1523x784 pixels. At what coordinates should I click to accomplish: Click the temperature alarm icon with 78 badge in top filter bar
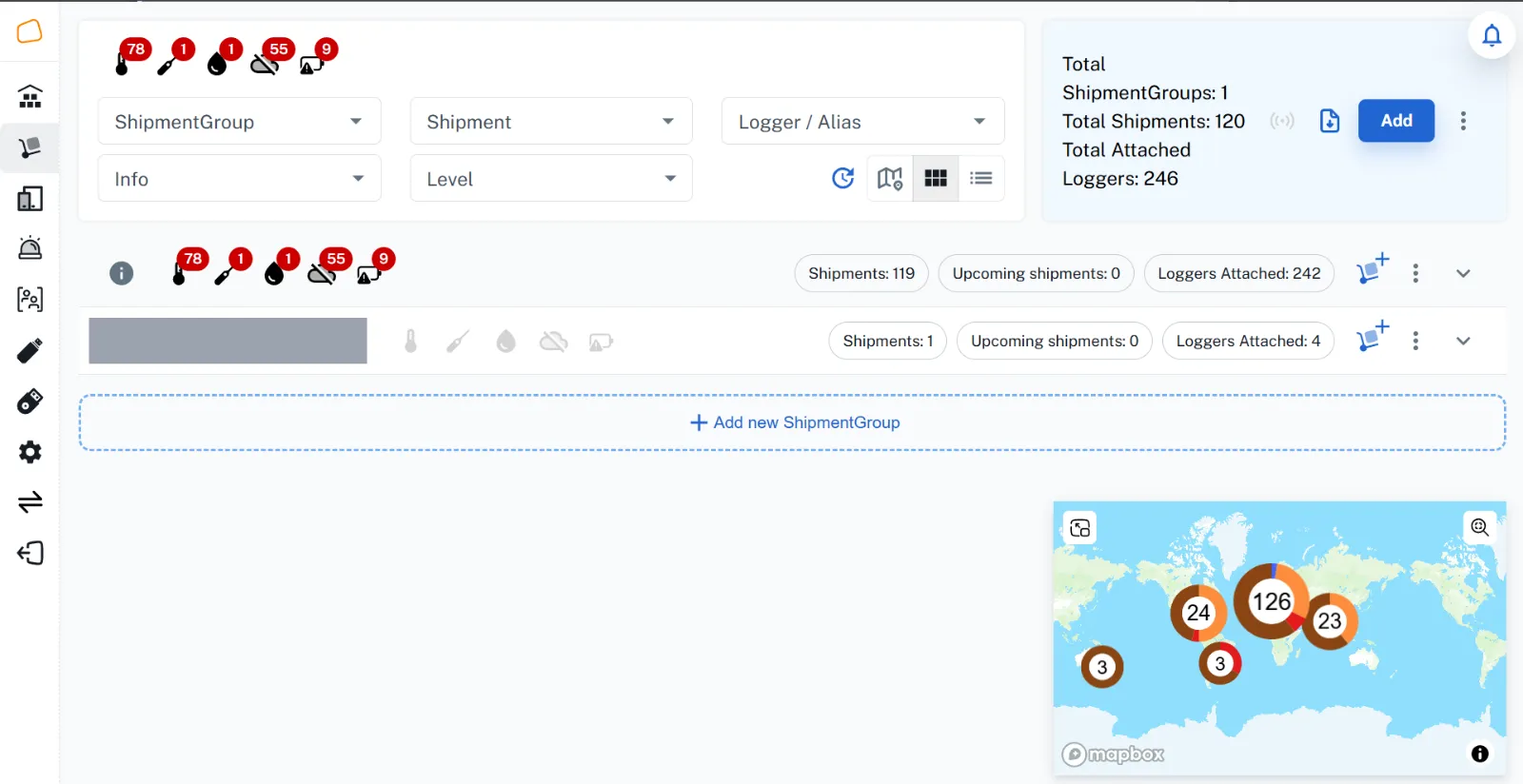[132, 56]
